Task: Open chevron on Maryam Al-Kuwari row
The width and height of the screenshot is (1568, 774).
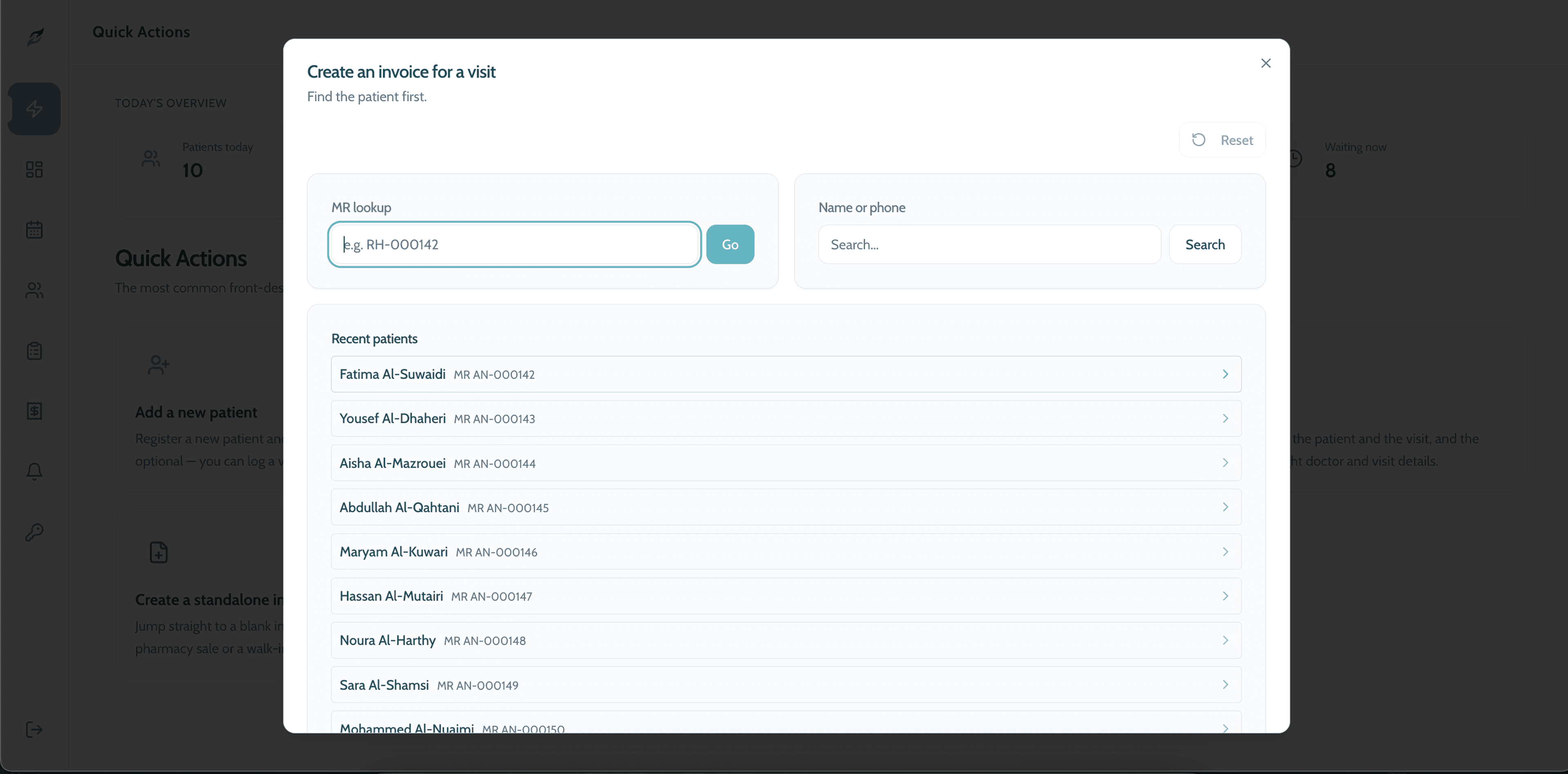Action: click(x=1225, y=552)
